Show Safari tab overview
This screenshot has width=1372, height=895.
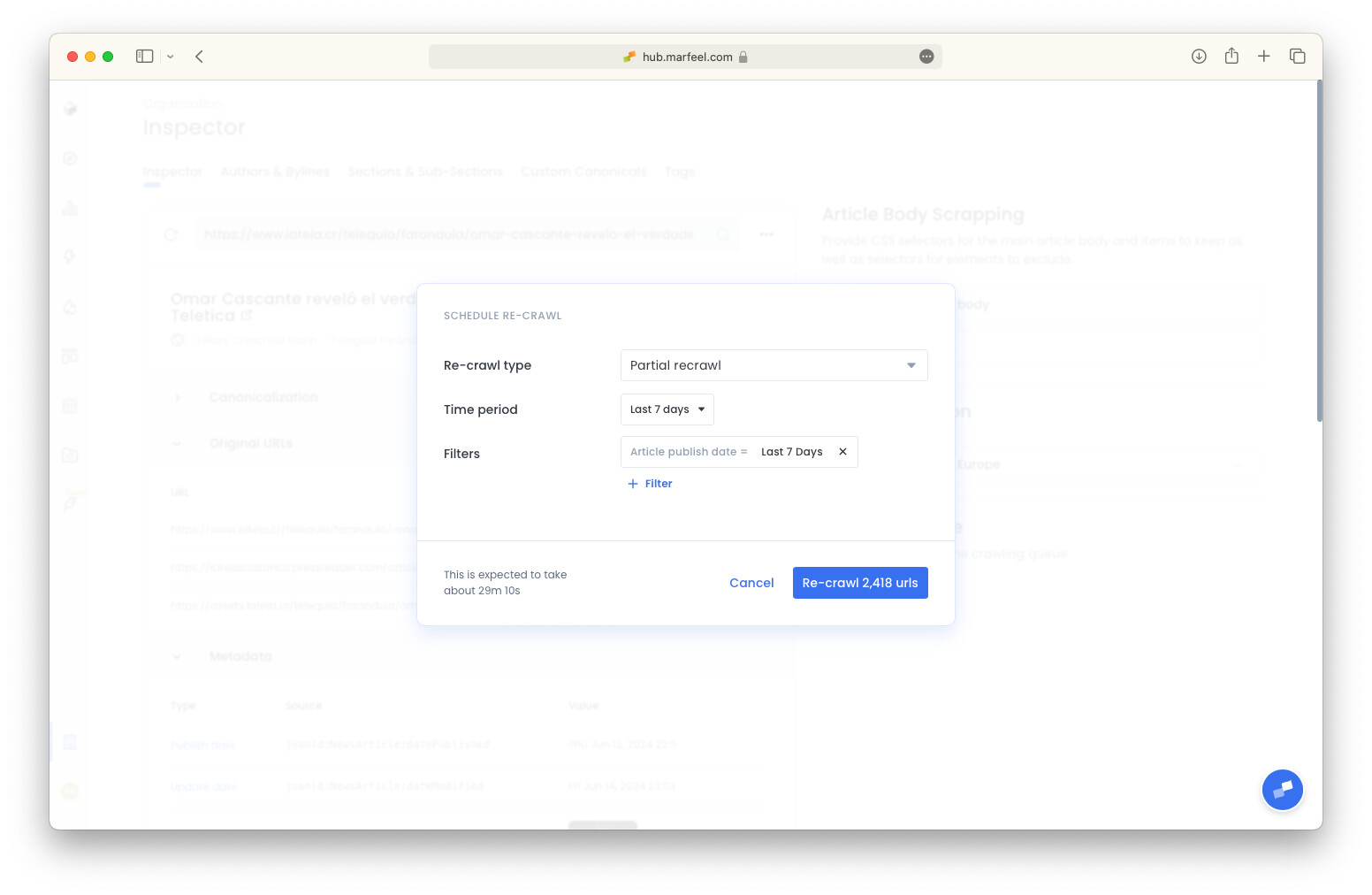pos(1297,57)
